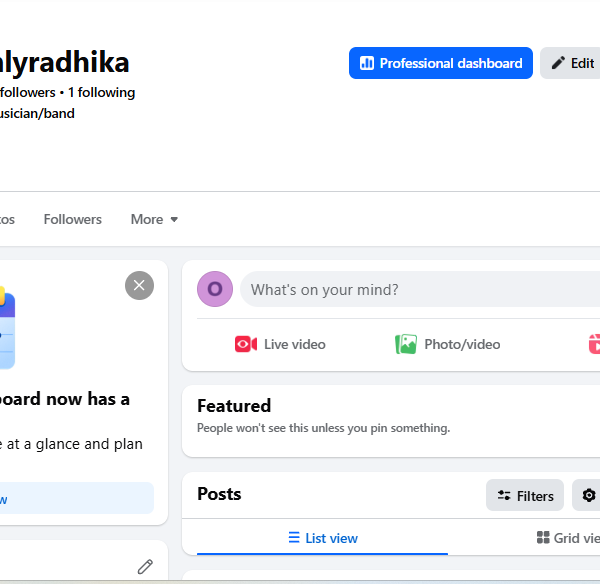
Task: Open the Professional dashboard
Action: tap(440, 63)
